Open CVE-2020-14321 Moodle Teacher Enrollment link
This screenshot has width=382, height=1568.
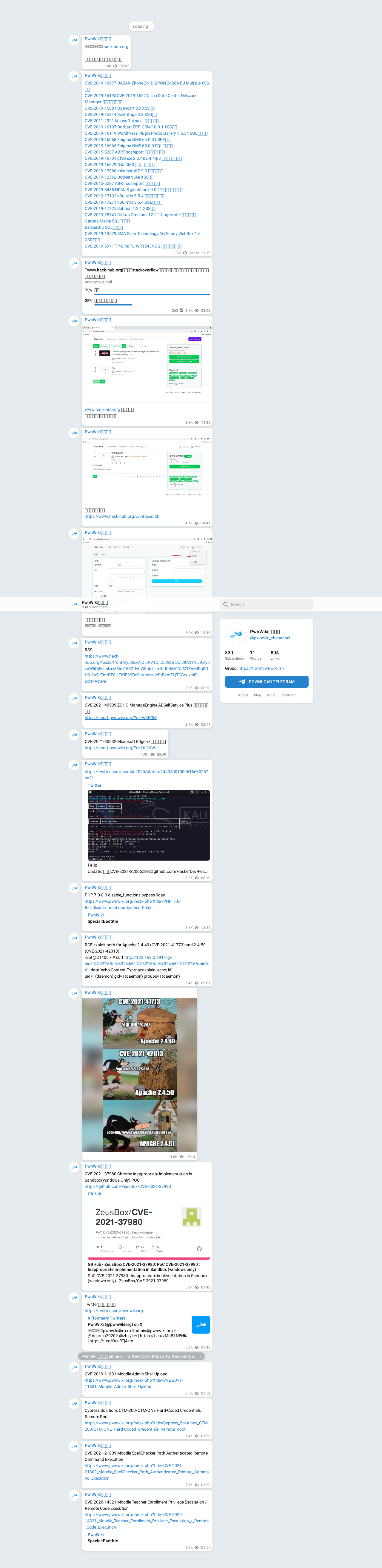point(147,1521)
